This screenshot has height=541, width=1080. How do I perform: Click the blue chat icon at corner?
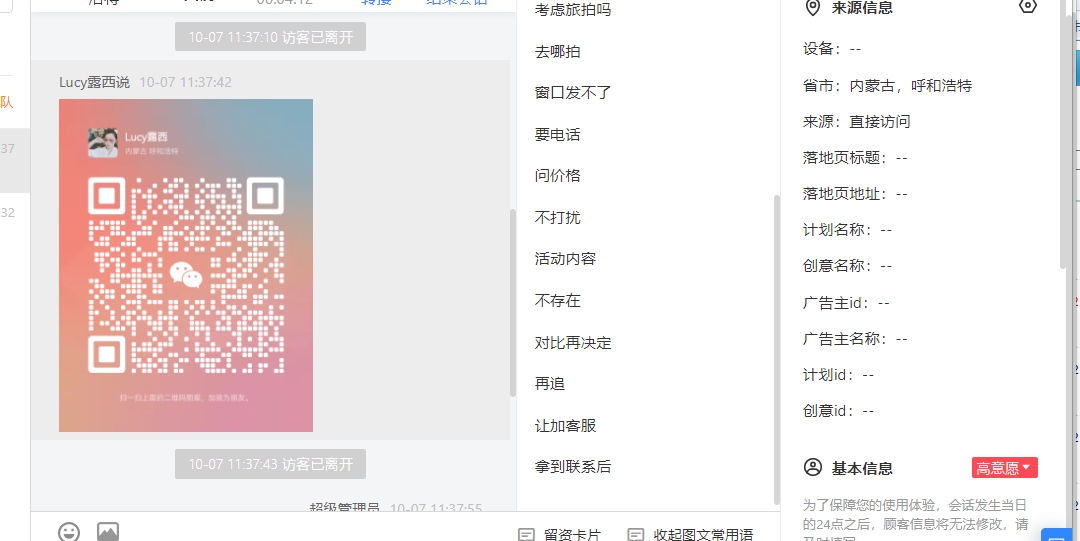click(1057, 535)
